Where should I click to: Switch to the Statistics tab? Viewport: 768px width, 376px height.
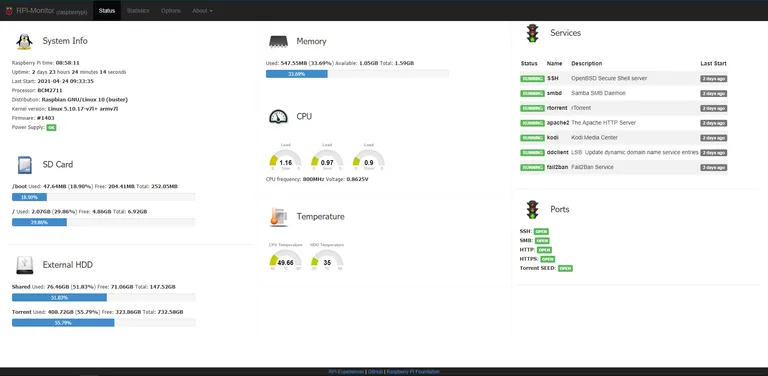[x=138, y=11]
